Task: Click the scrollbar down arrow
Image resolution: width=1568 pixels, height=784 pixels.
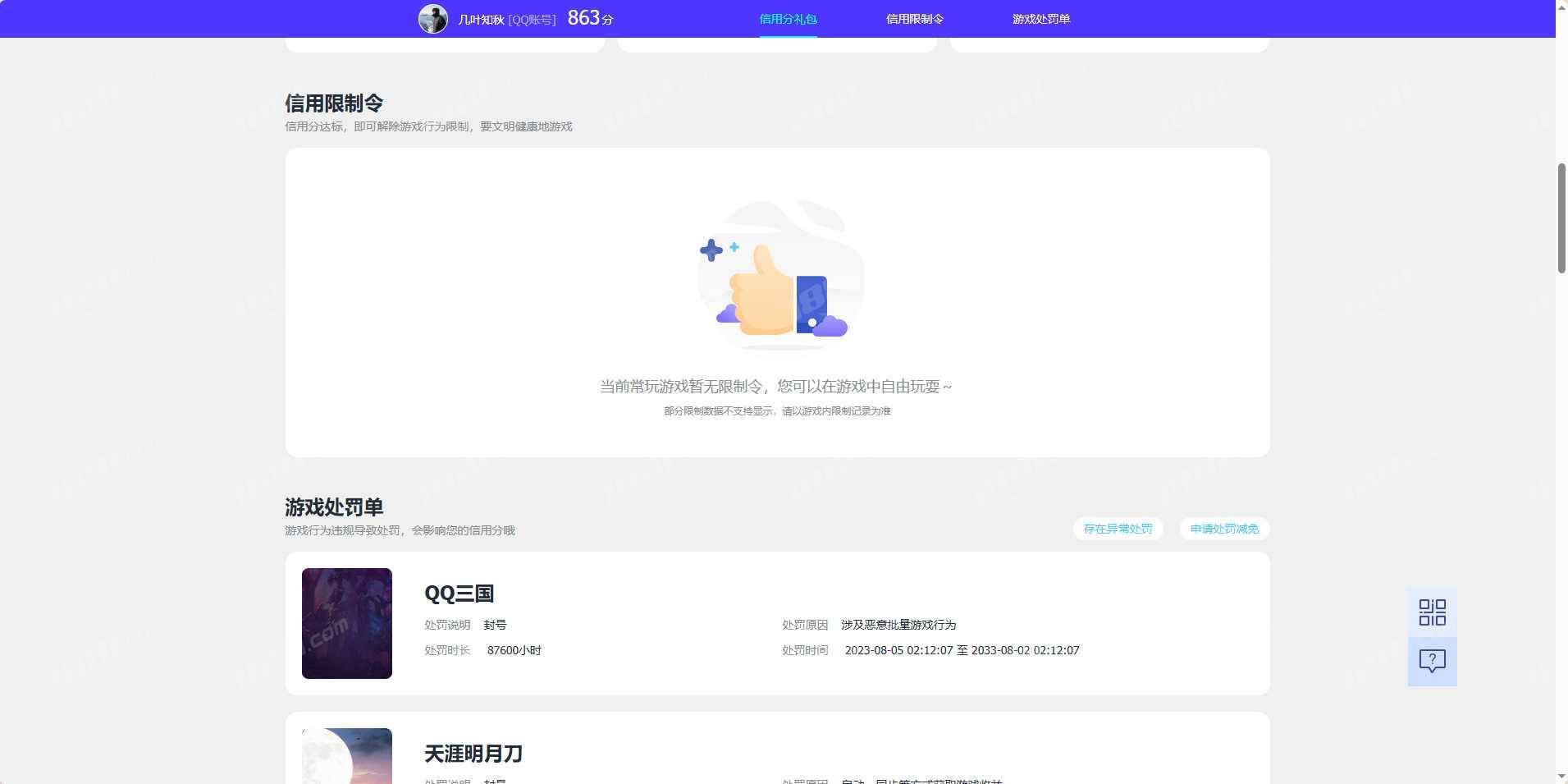Action: [x=1561, y=777]
